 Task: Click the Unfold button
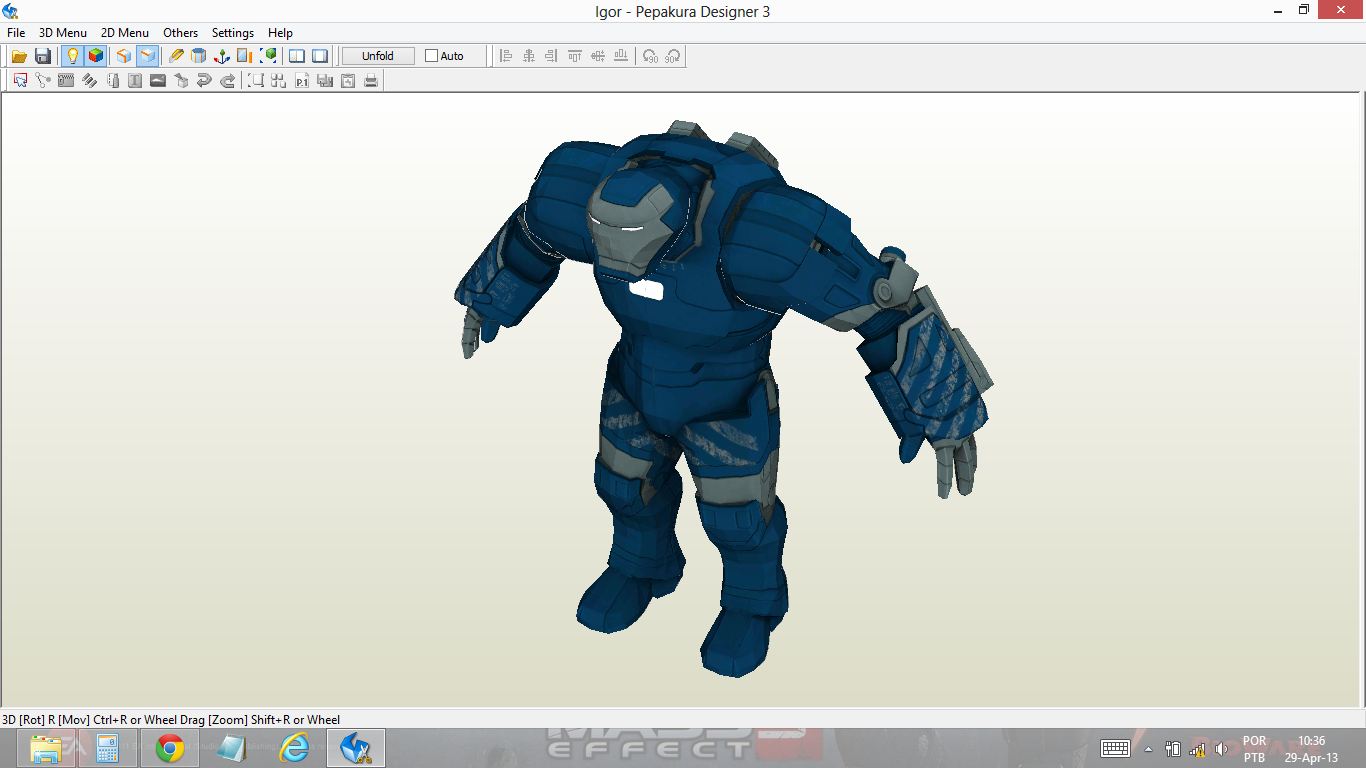pyautogui.click(x=378, y=56)
